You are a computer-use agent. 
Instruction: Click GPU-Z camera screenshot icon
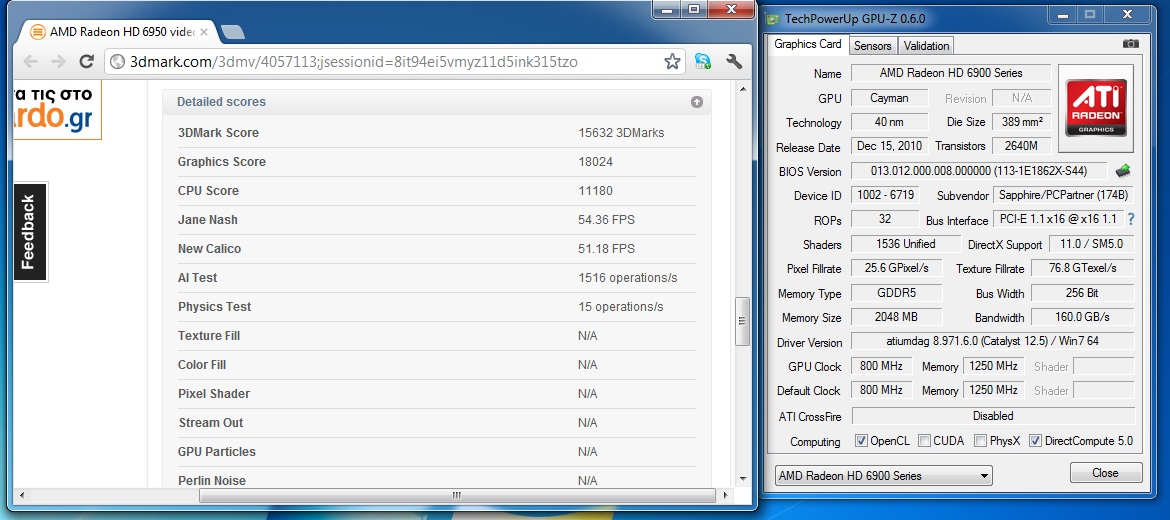point(1130,44)
